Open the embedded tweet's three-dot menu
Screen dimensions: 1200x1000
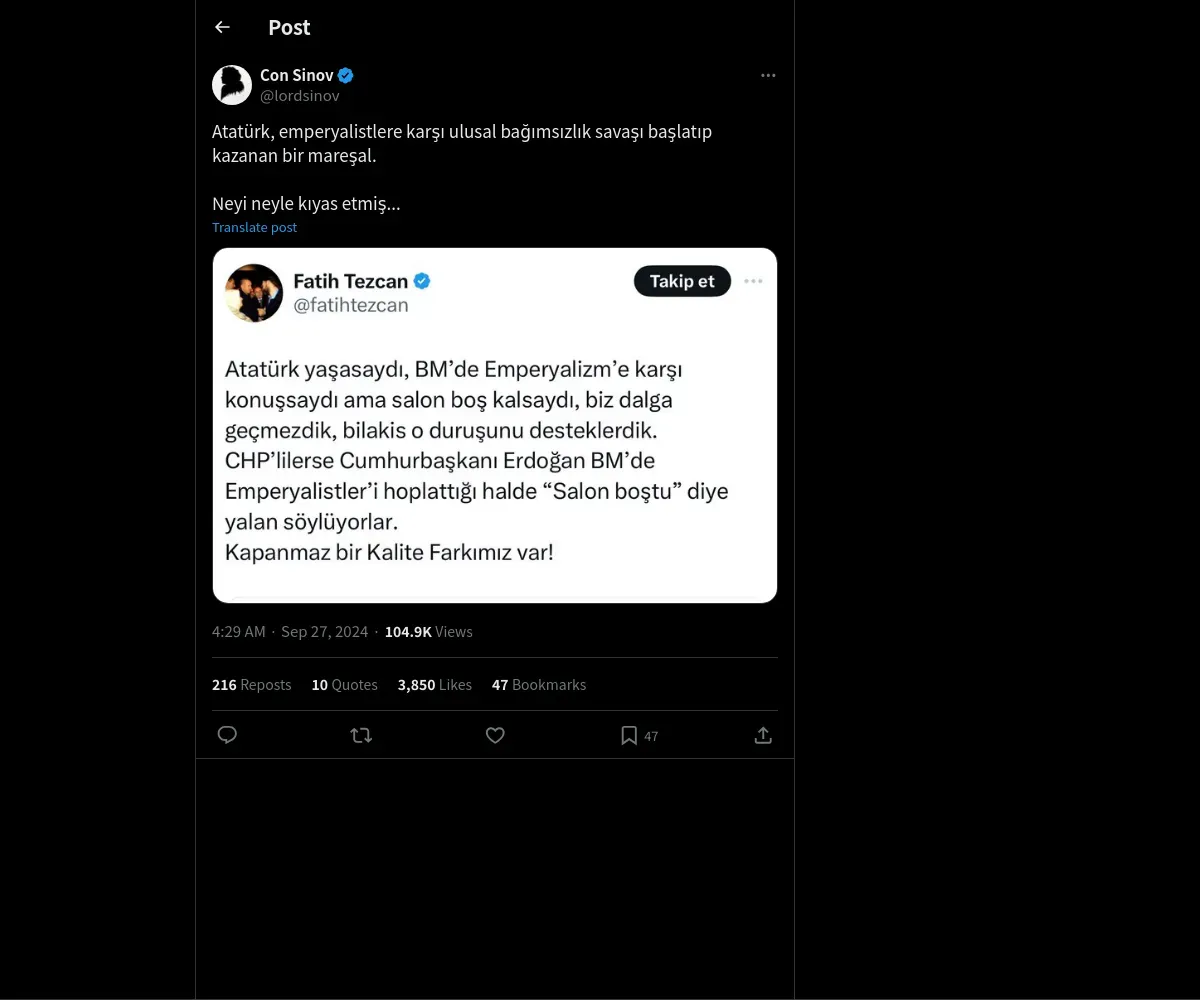(754, 281)
